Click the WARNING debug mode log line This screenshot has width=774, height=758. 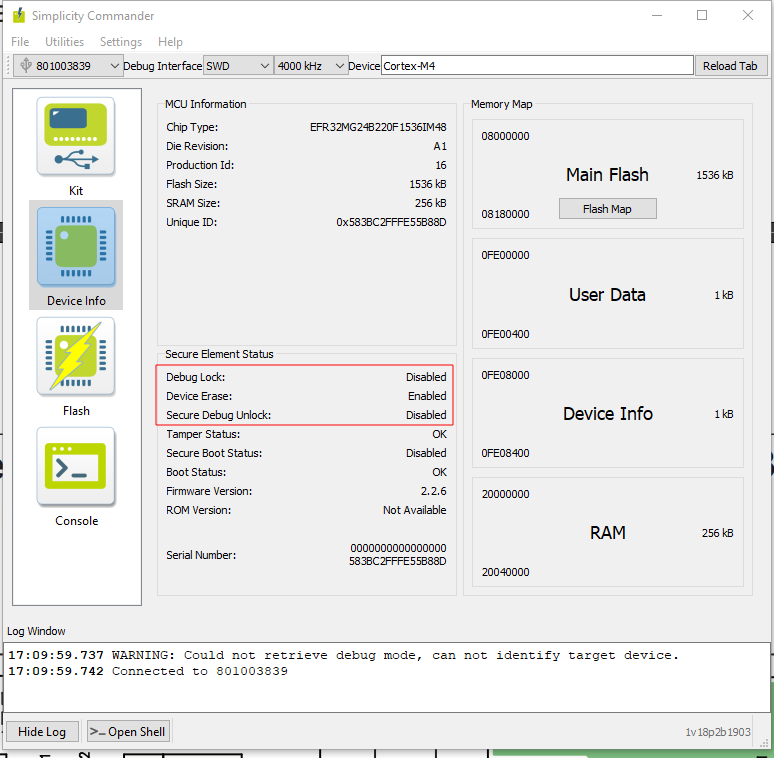coord(344,655)
